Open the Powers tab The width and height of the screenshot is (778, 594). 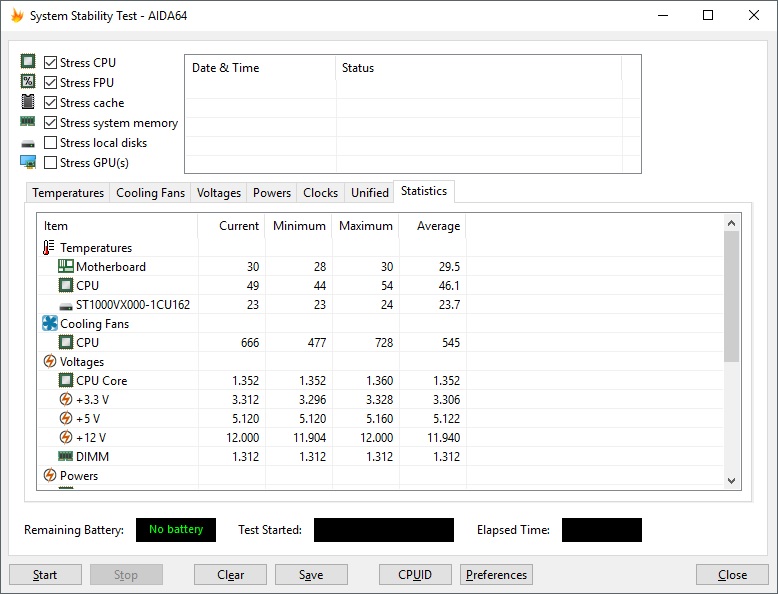pos(272,193)
